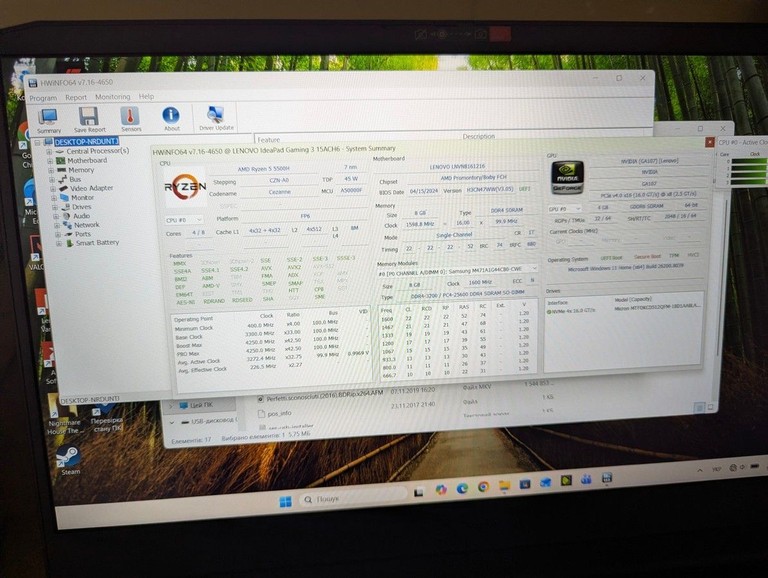Expand Central Processor(s) tree node
Viewport: 768px width, 578px height.
click(x=49, y=152)
